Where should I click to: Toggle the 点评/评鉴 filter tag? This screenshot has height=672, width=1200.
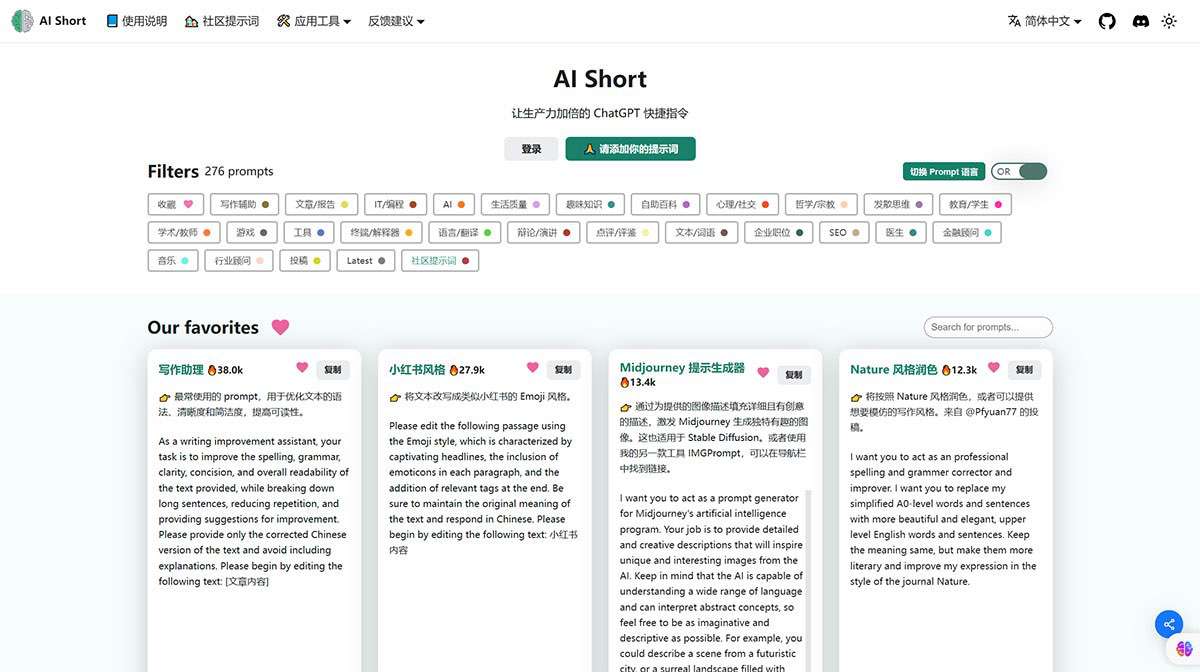tap(623, 232)
